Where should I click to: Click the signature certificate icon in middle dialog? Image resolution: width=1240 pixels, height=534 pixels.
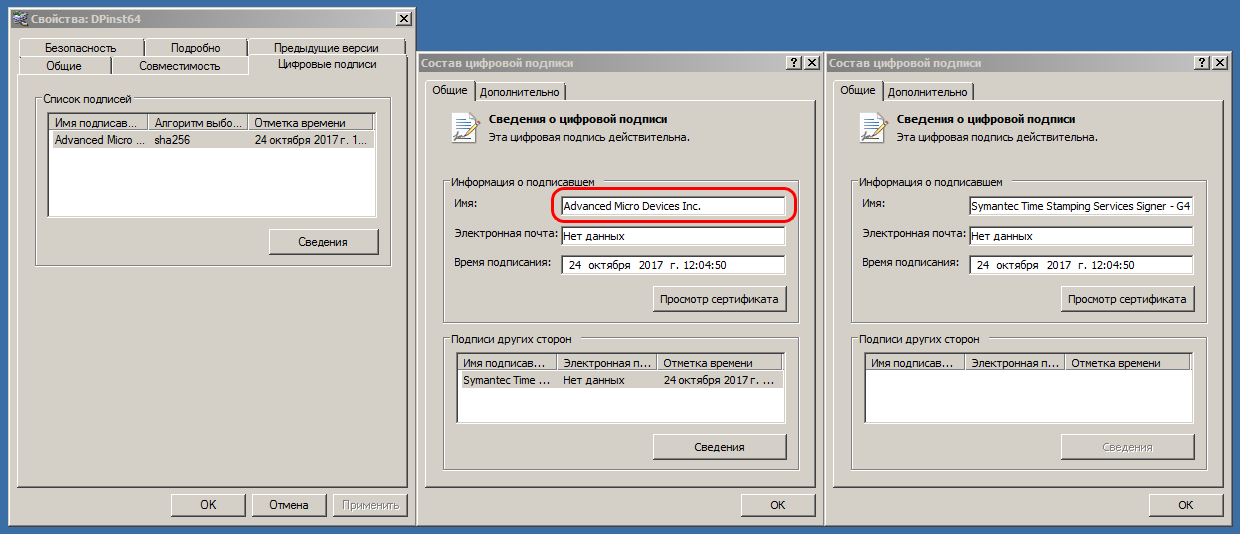pyautogui.click(x=465, y=127)
